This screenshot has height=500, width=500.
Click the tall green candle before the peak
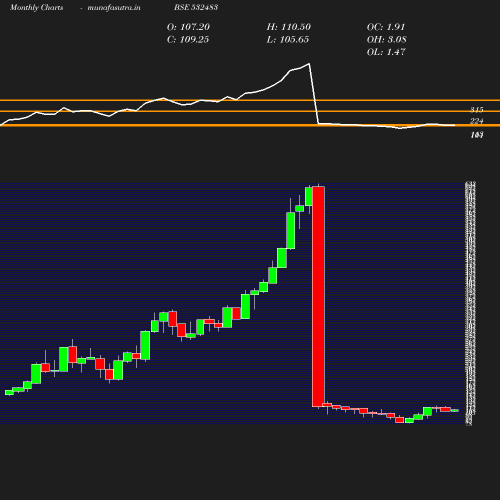(291, 231)
